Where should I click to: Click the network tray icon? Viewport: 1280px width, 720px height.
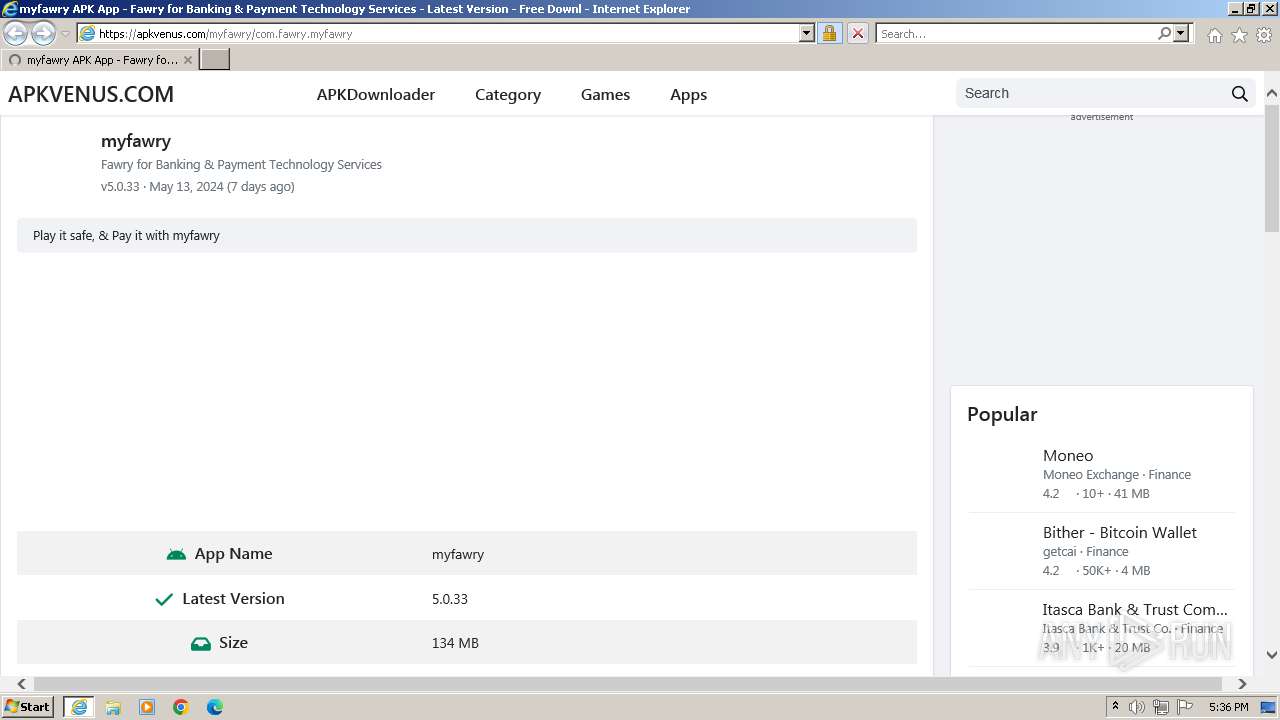[x=1161, y=707]
